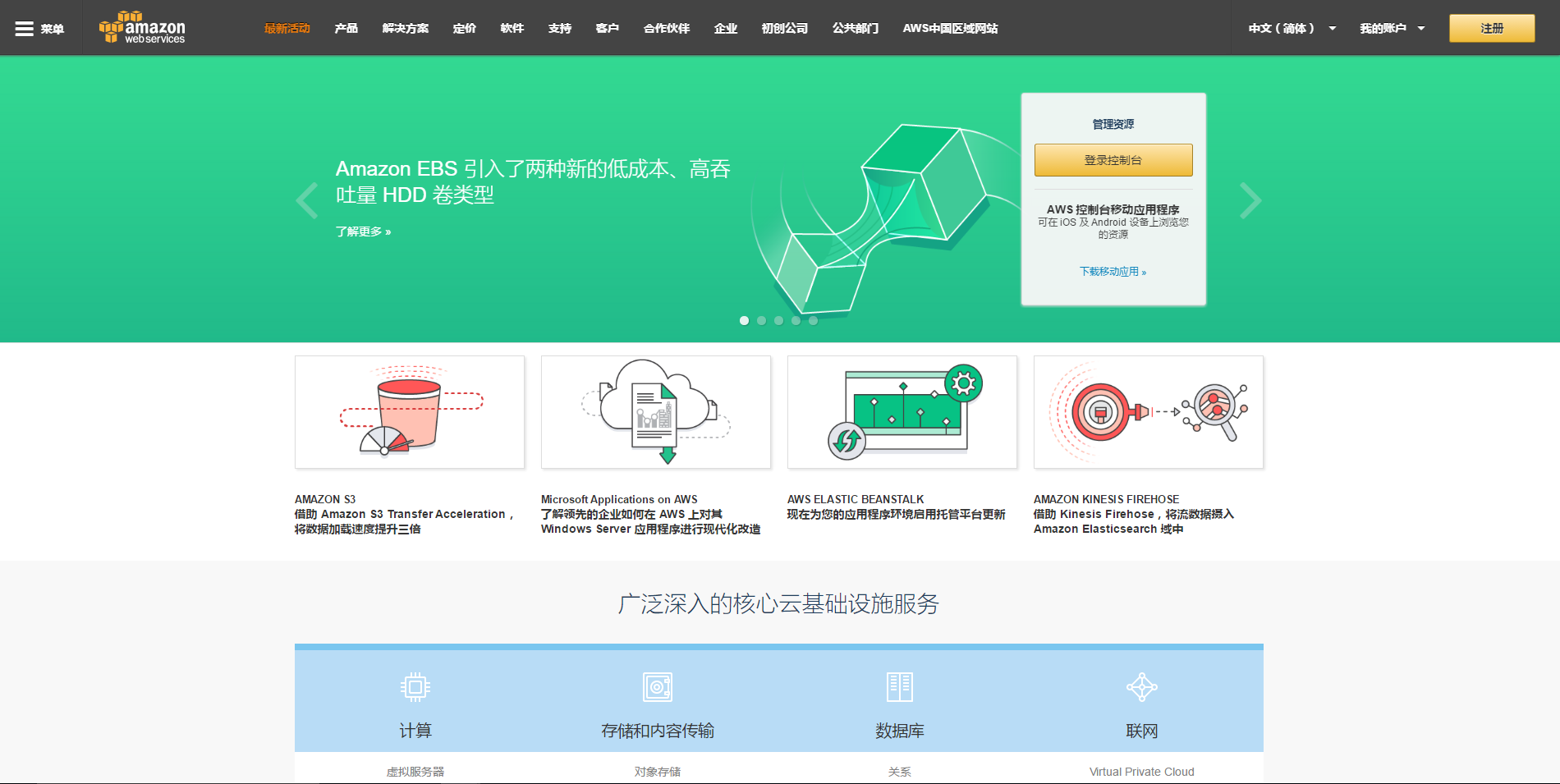Click the 联网 networking icon

1142,686
